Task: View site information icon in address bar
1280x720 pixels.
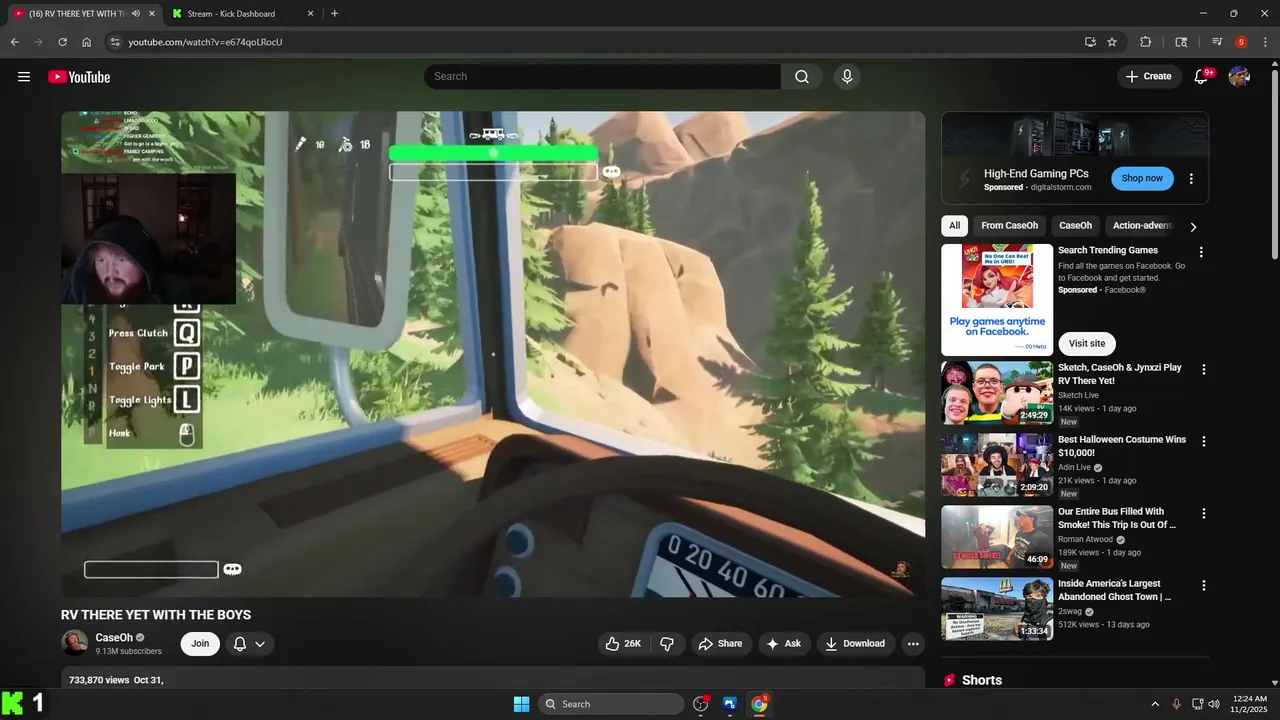Action: click(115, 42)
